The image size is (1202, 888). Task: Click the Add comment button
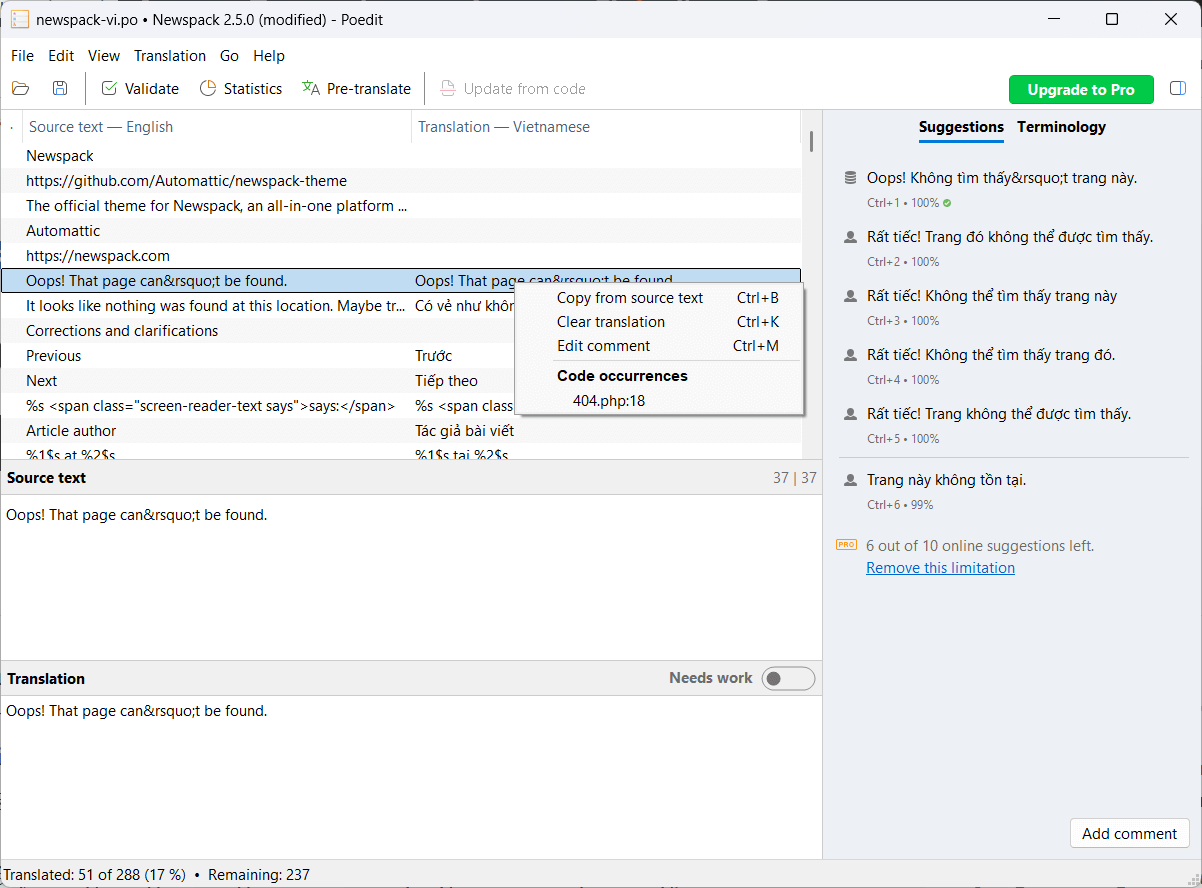coord(1129,834)
